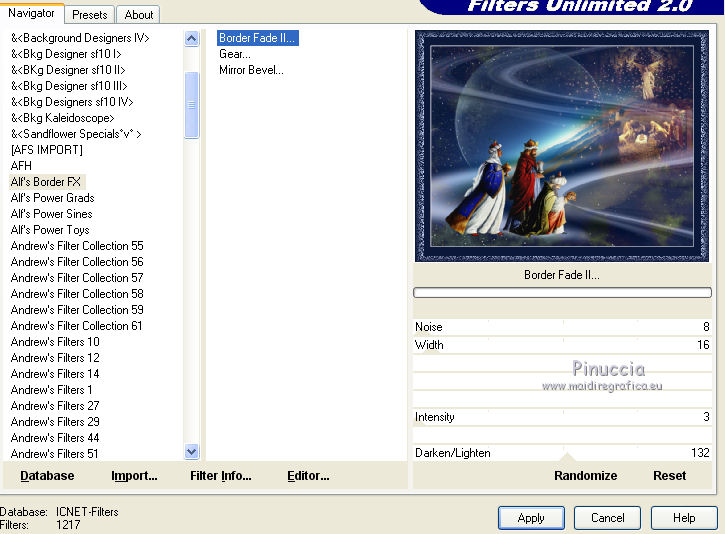This screenshot has height=534, width=725.
Task: Pick Andrew's Filters 1
Action: pyautogui.click(x=51, y=390)
